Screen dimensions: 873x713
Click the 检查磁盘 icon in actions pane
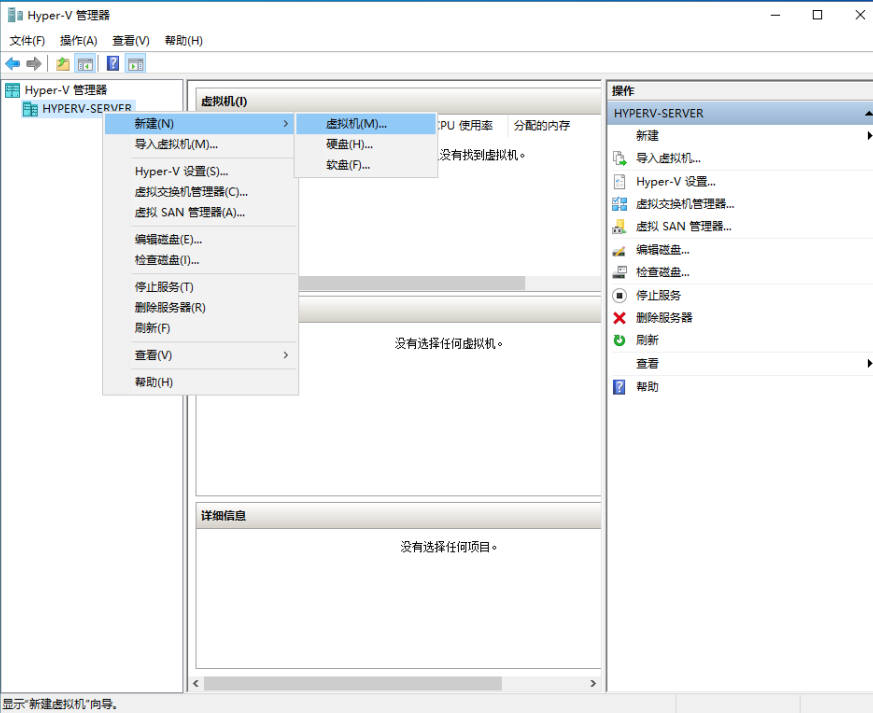tap(620, 272)
